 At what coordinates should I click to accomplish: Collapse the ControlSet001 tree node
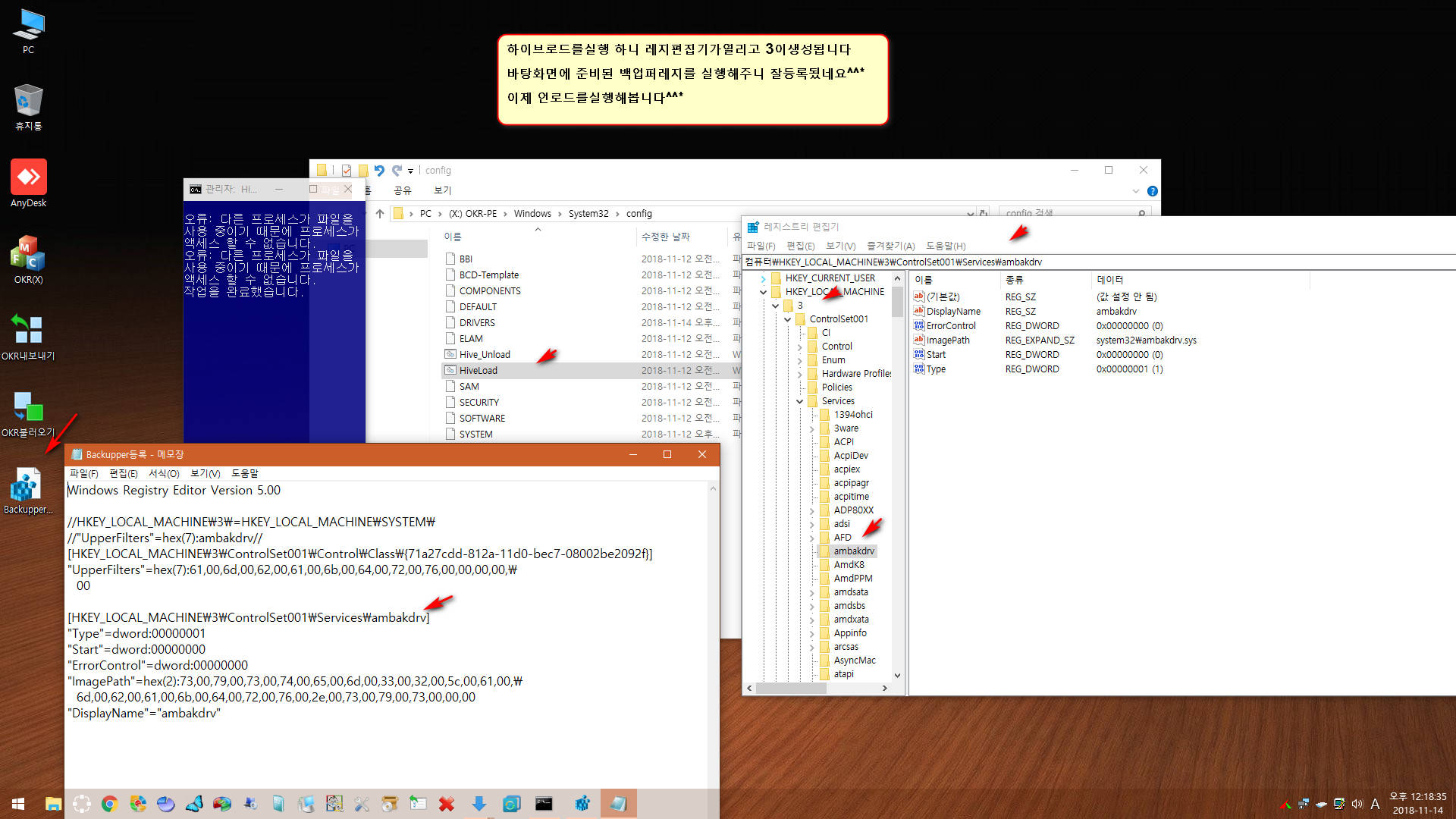[787, 319]
